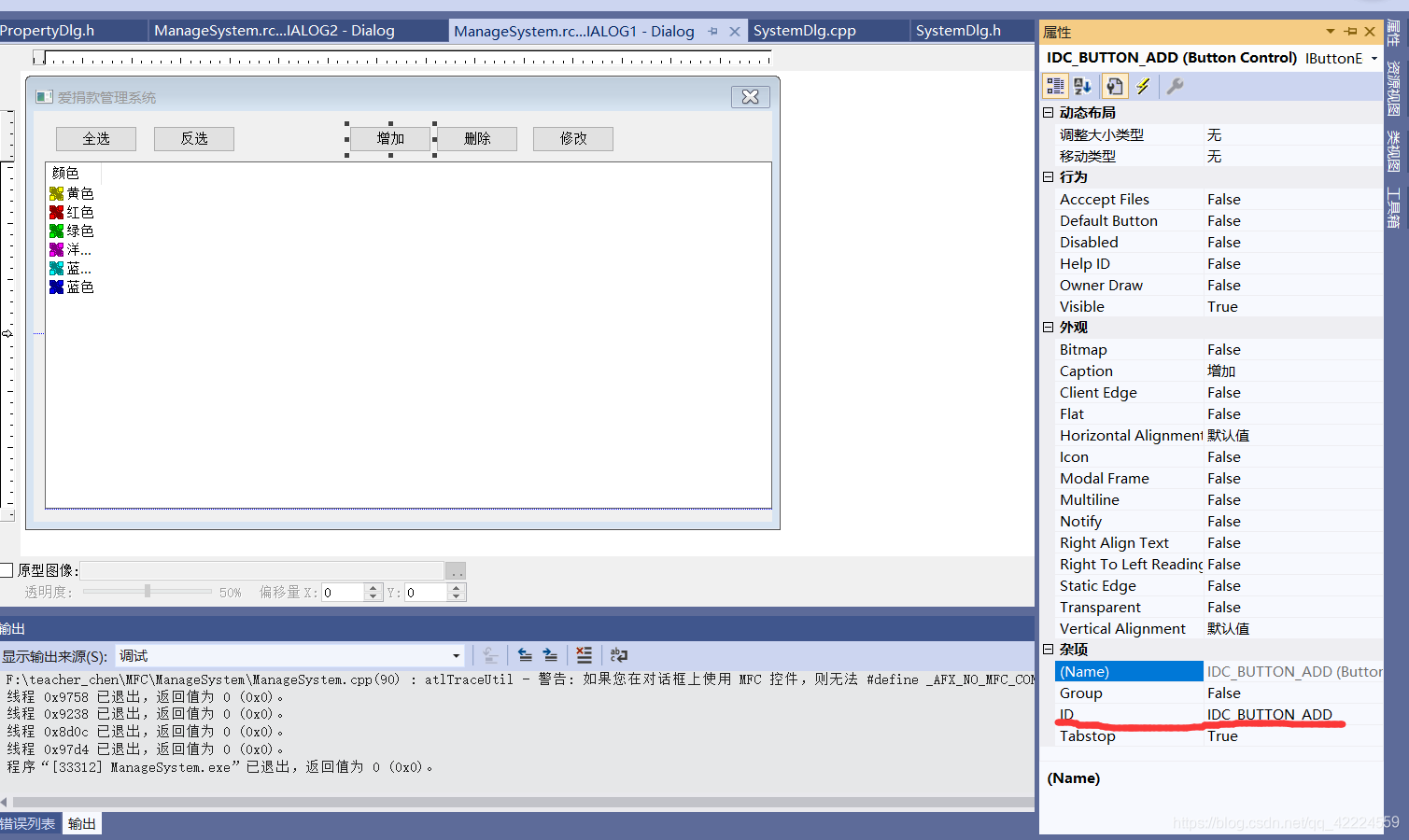
Task: Click the find-message-in-code Output icon
Action: point(490,655)
